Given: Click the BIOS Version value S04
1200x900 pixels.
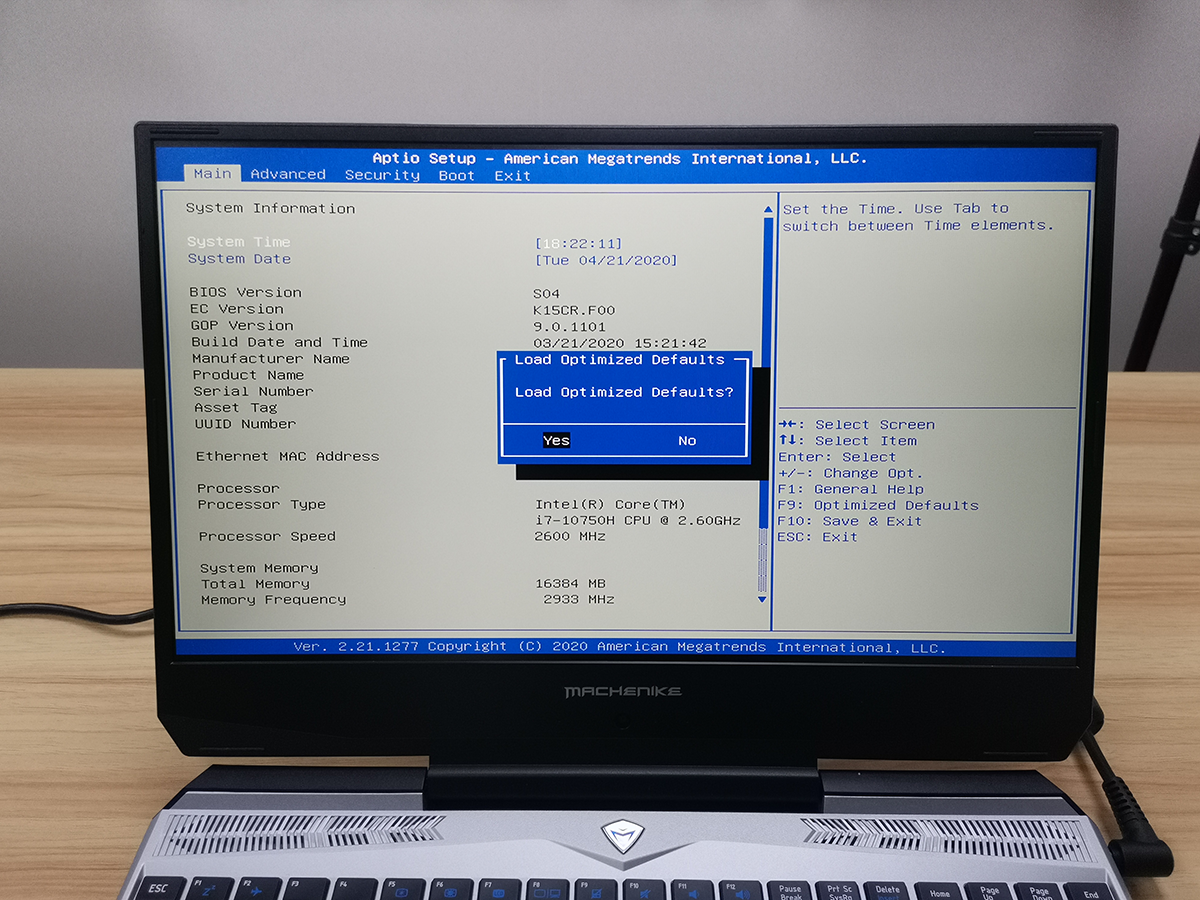Looking at the screenshot, I should pos(546,294).
